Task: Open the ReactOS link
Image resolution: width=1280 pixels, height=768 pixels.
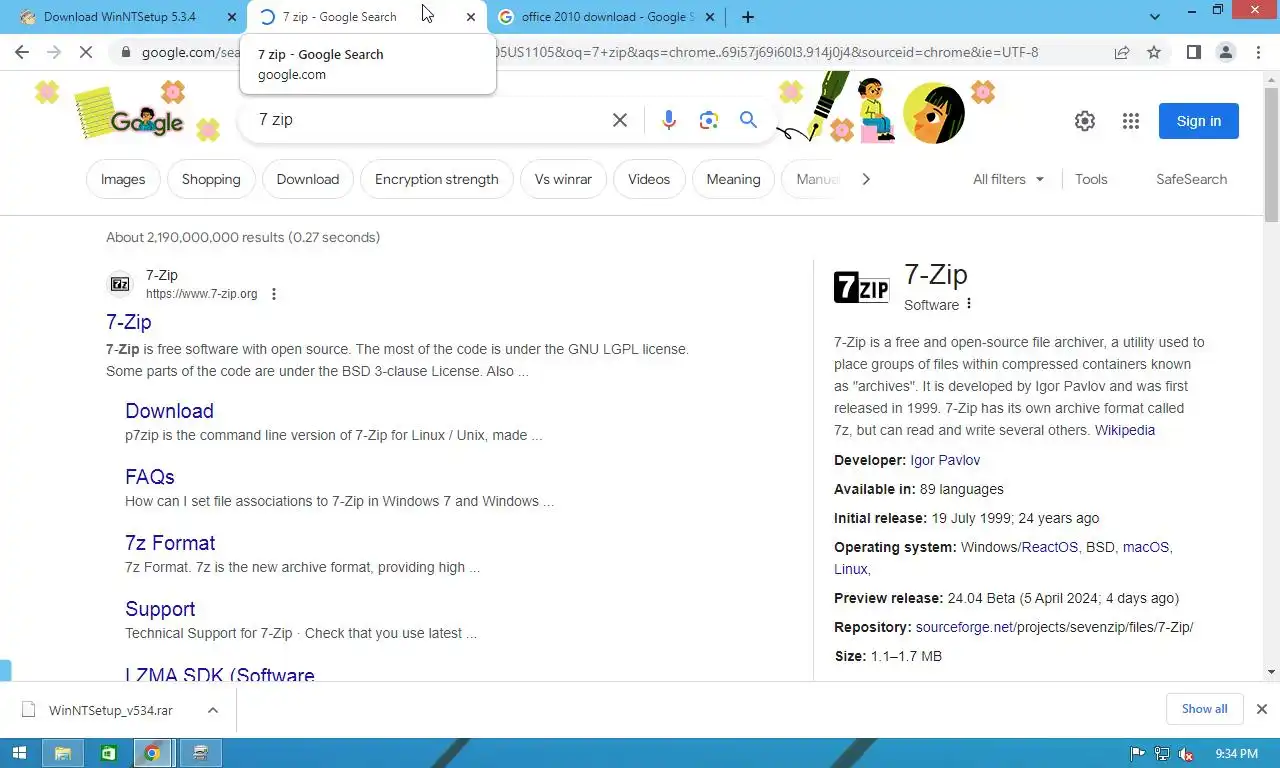Action: pyautogui.click(x=1050, y=547)
